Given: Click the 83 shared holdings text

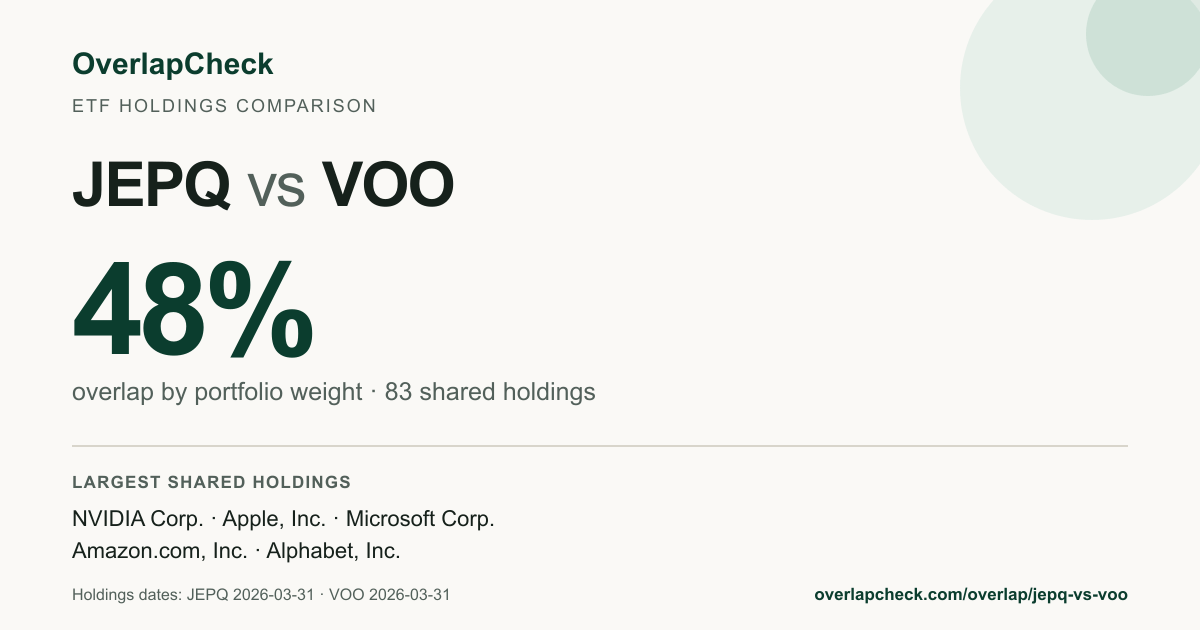Looking at the screenshot, I should pos(490,392).
